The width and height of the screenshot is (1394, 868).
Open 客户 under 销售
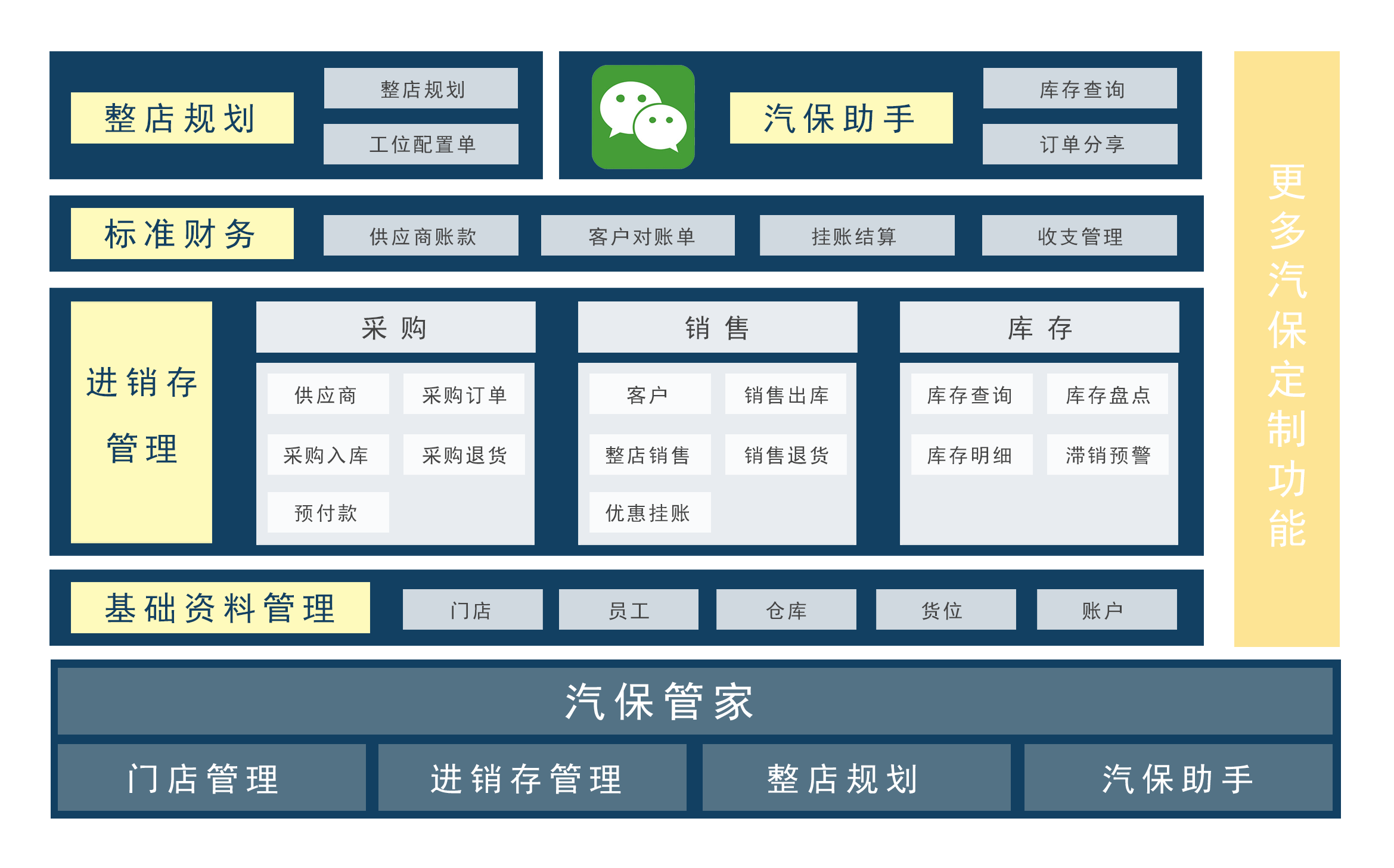[x=650, y=394]
